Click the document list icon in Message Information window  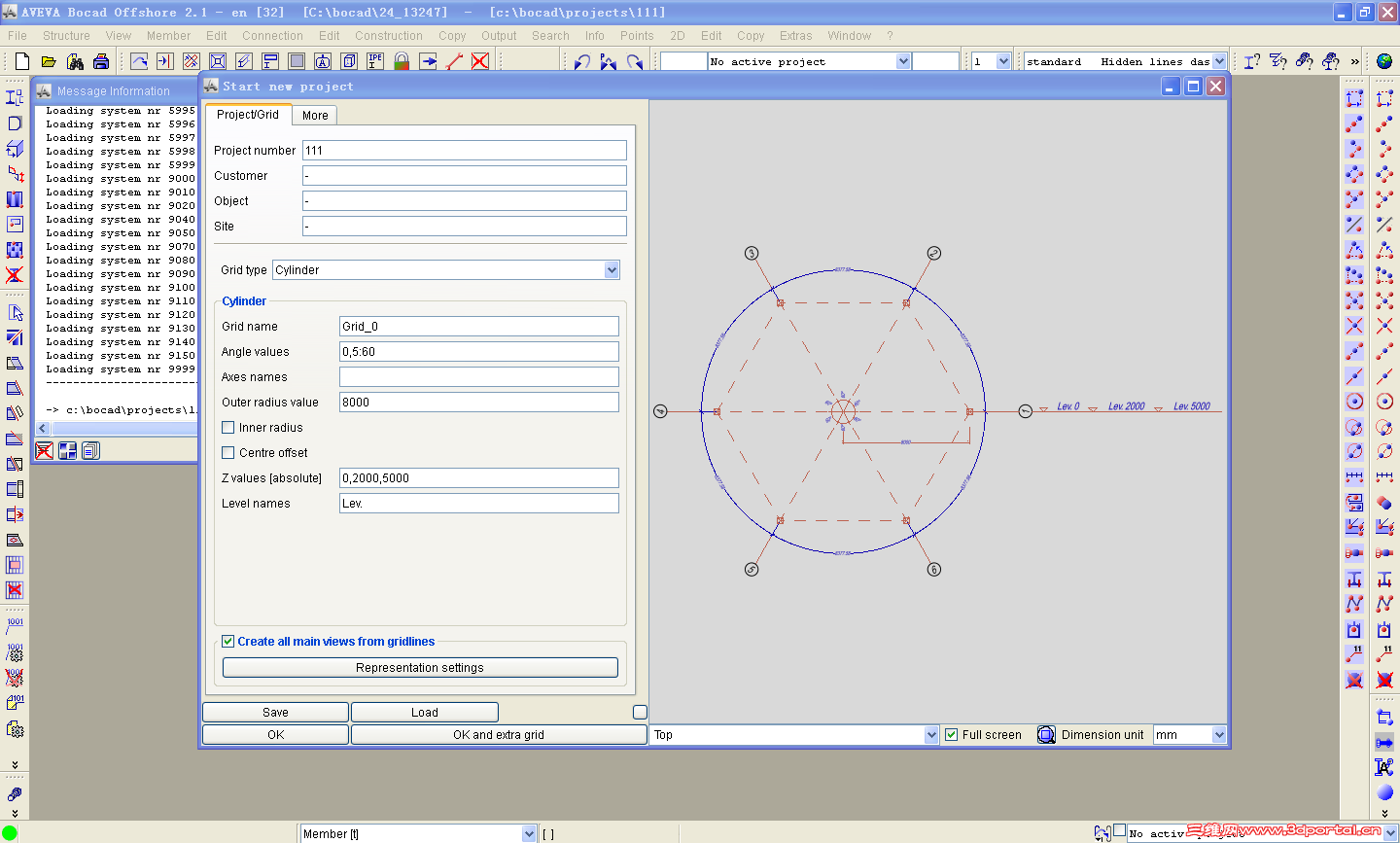pos(90,450)
